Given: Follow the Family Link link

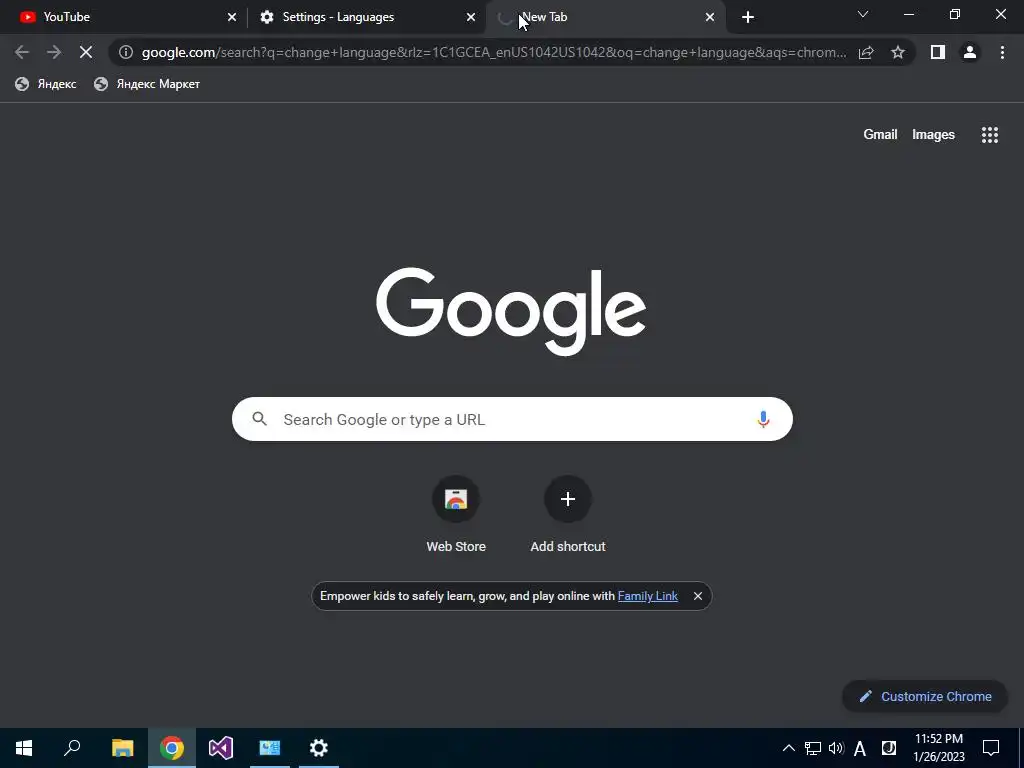Looking at the screenshot, I should (x=648, y=596).
